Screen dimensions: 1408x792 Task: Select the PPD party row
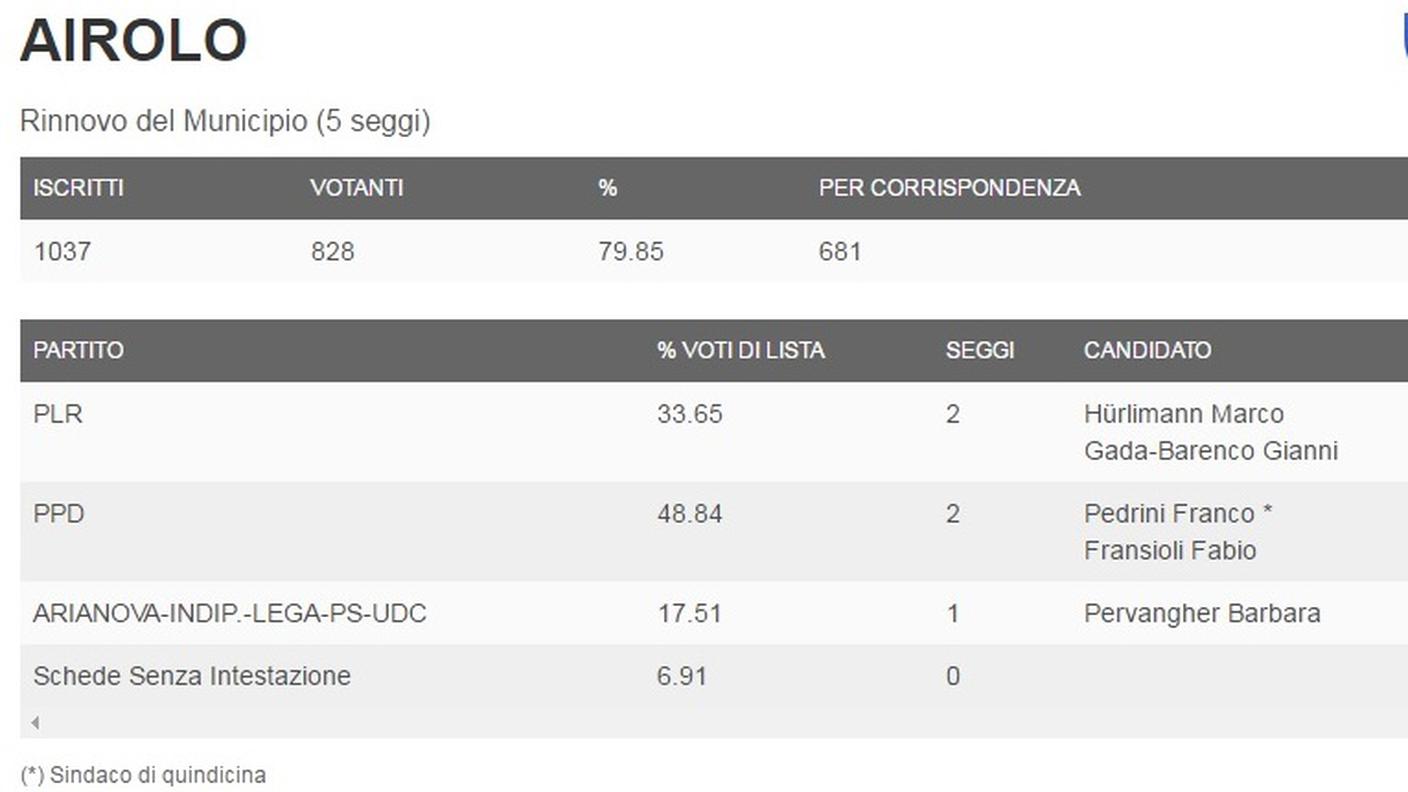[714, 532]
